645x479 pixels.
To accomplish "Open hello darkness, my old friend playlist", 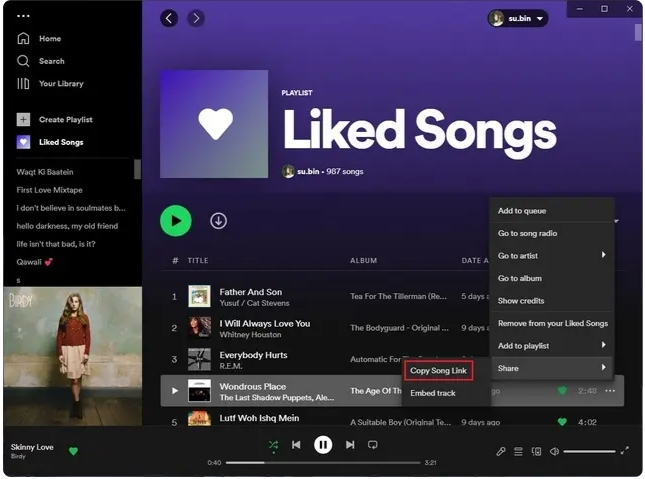I will click(x=67, y=226).
